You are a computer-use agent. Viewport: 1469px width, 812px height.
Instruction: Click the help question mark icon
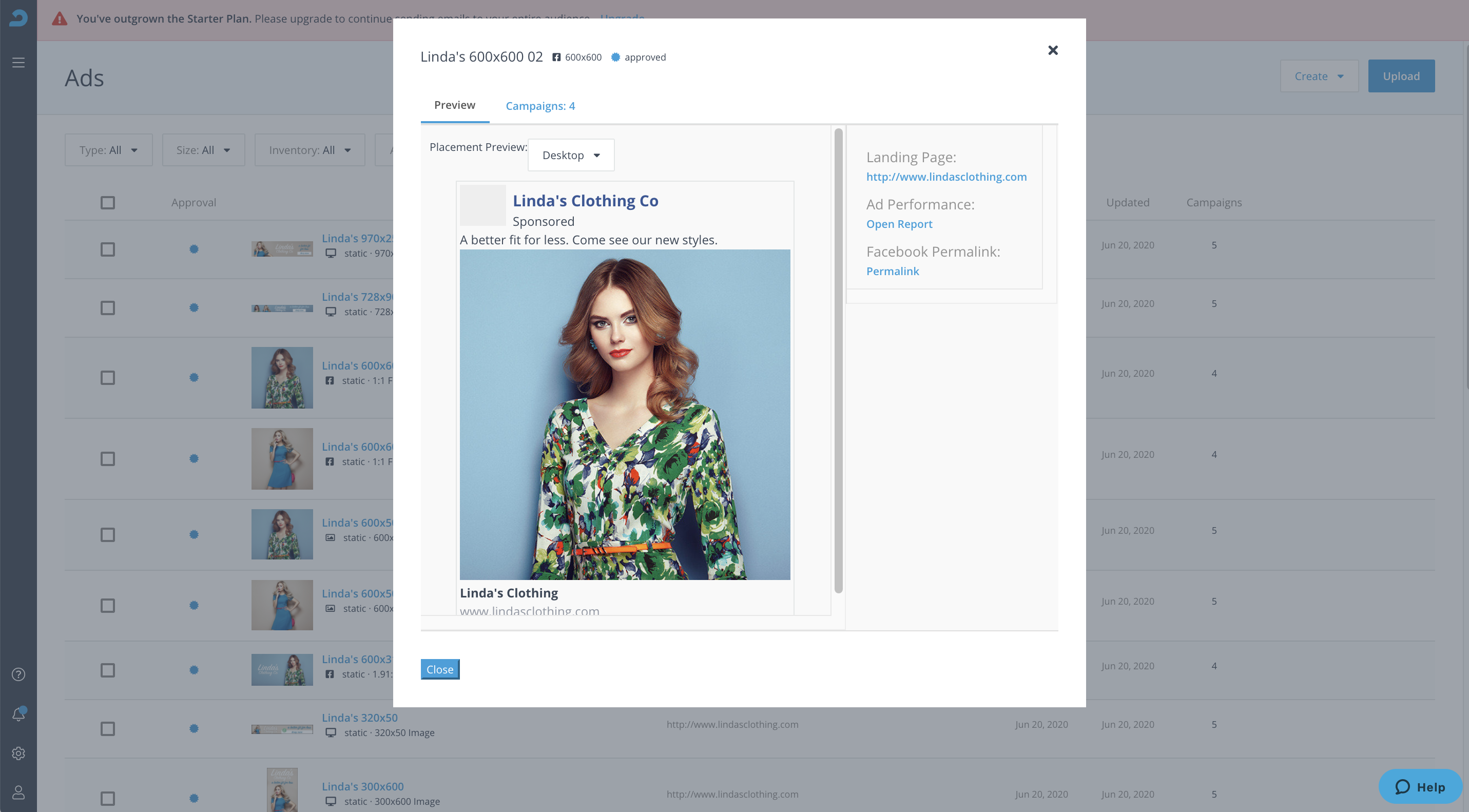[x=18, y=674]
